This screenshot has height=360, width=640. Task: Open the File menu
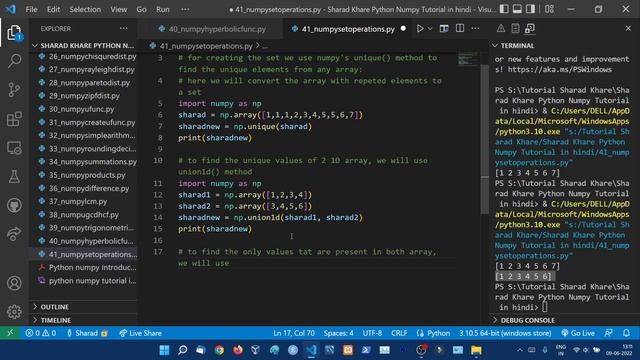click(x=31, y=9)
